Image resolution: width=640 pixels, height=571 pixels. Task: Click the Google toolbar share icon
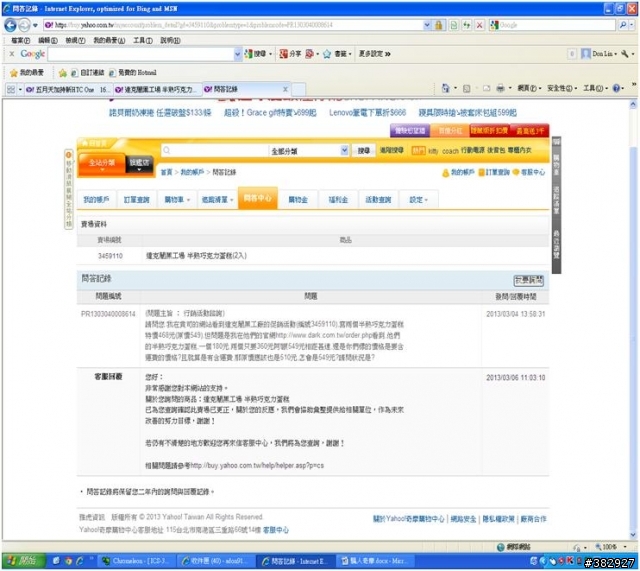click(283, 54)
